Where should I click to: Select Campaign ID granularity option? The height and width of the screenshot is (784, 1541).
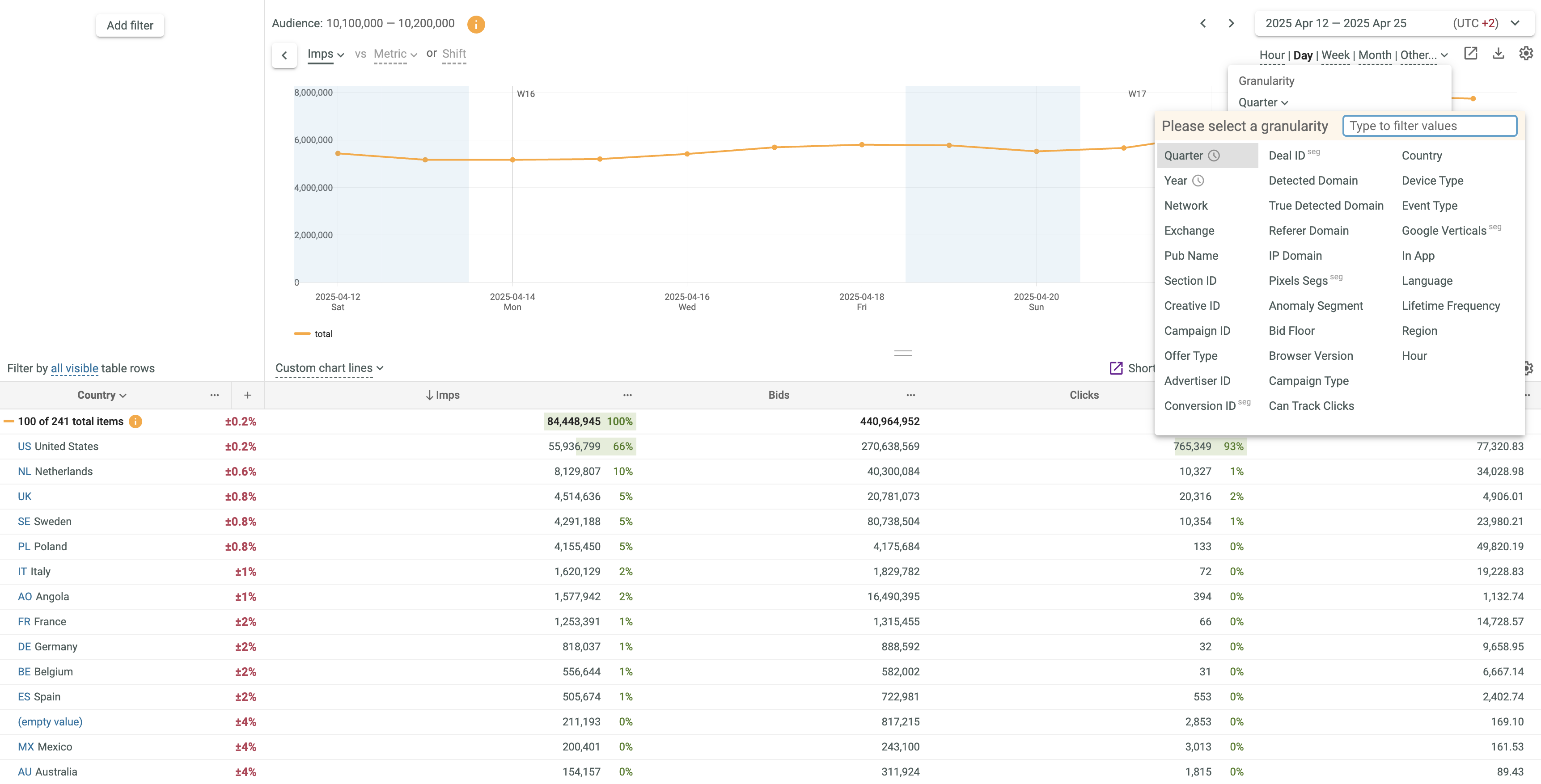[1196, 331]
